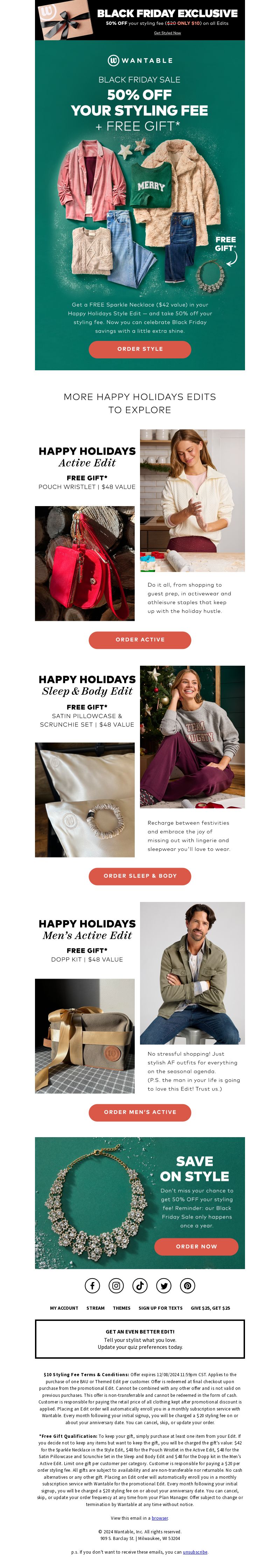This screenshot has height=1568, width=280.
Task: Open MY ACCOUNT footer menu link
Action: coord(64,1308)
